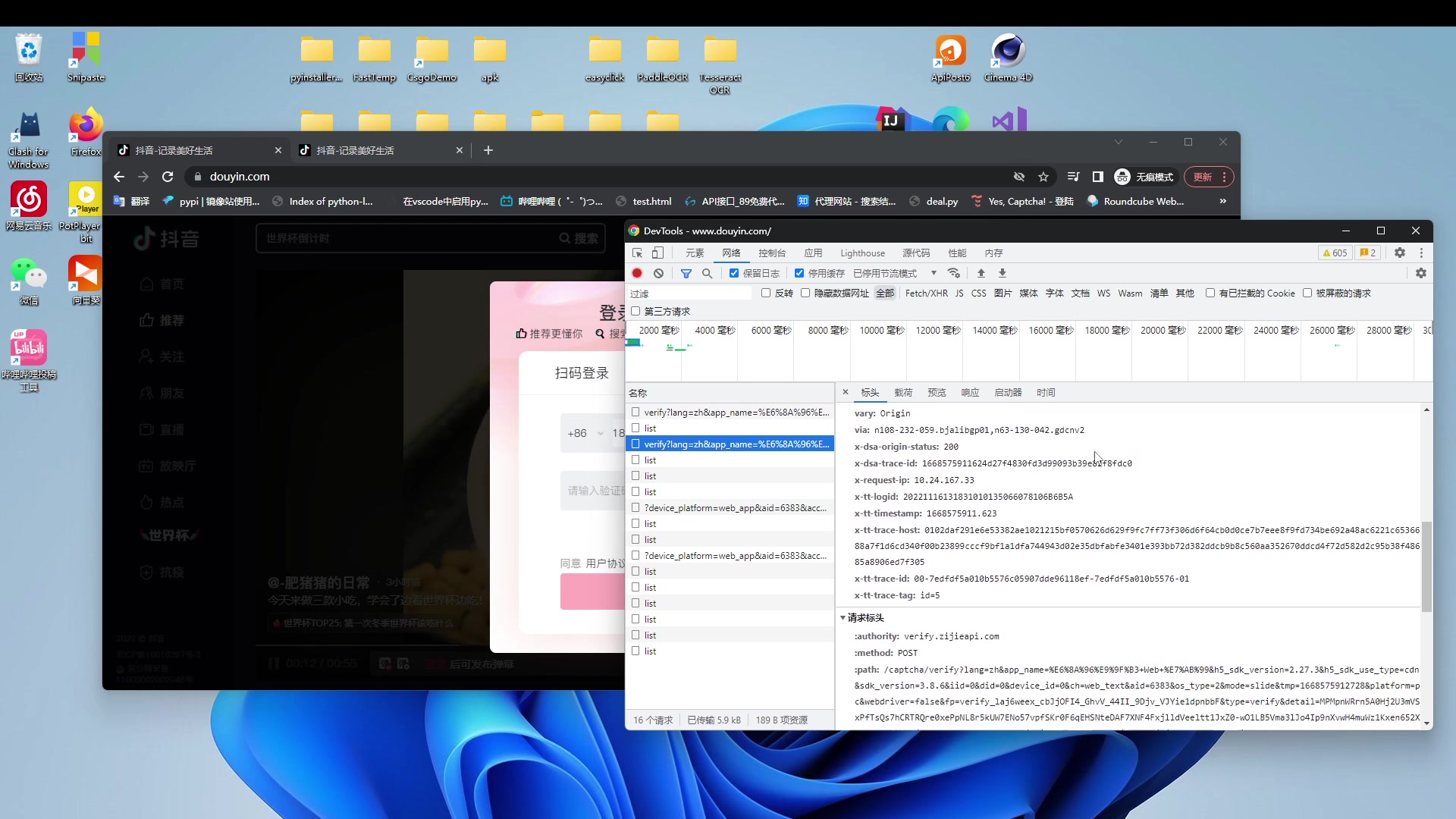The image size is (1456, 819).
Task: Open the ApiPost6 desktop shortcut
Action: [x=950, y=58]
